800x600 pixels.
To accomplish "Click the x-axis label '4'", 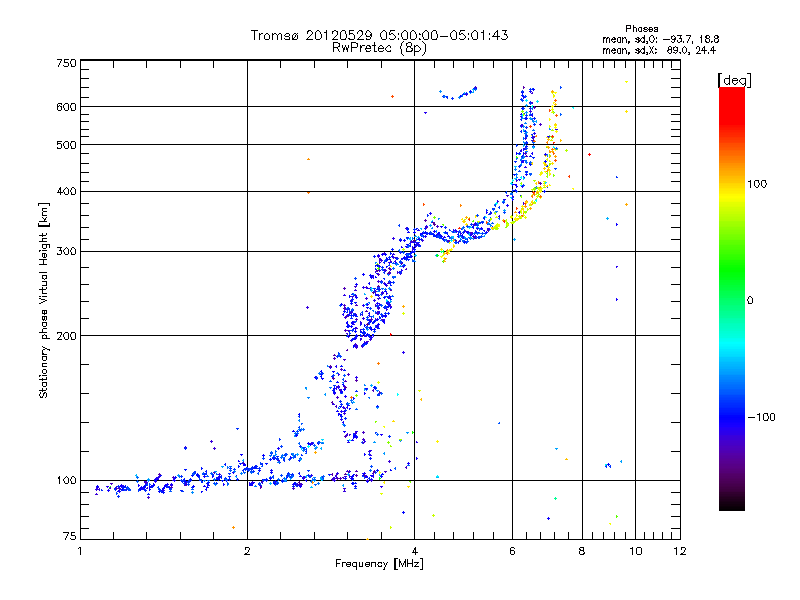I will tap(414, 551).
